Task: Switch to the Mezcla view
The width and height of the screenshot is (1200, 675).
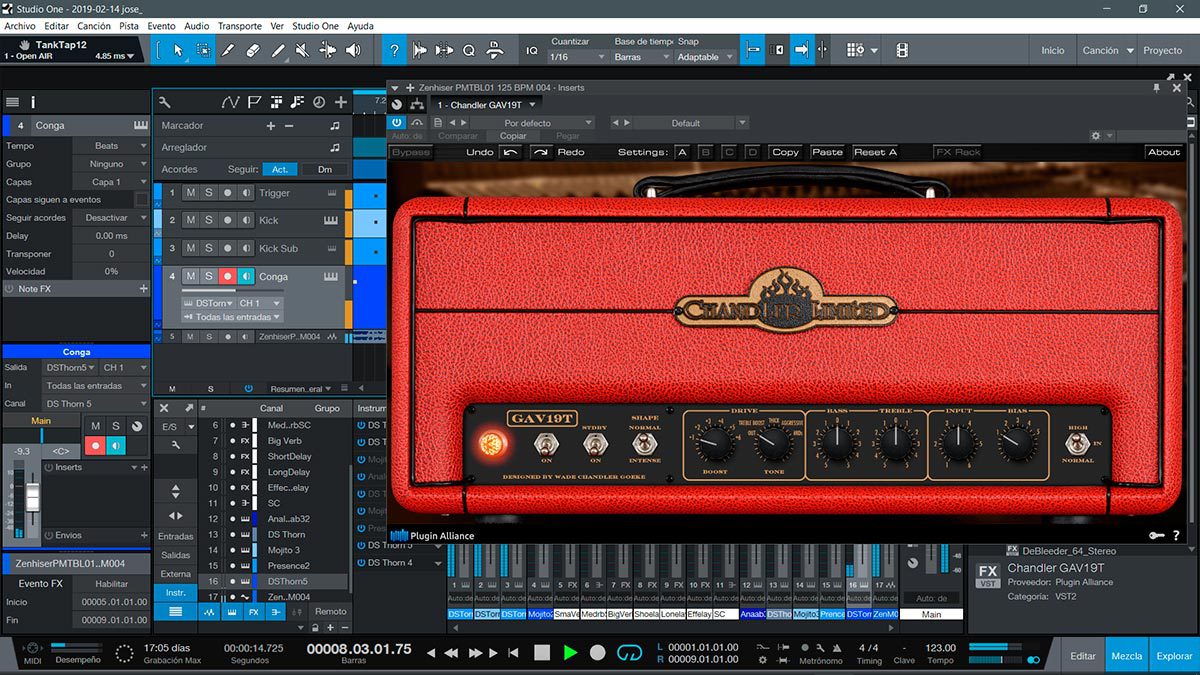Action: [1127, 656]
